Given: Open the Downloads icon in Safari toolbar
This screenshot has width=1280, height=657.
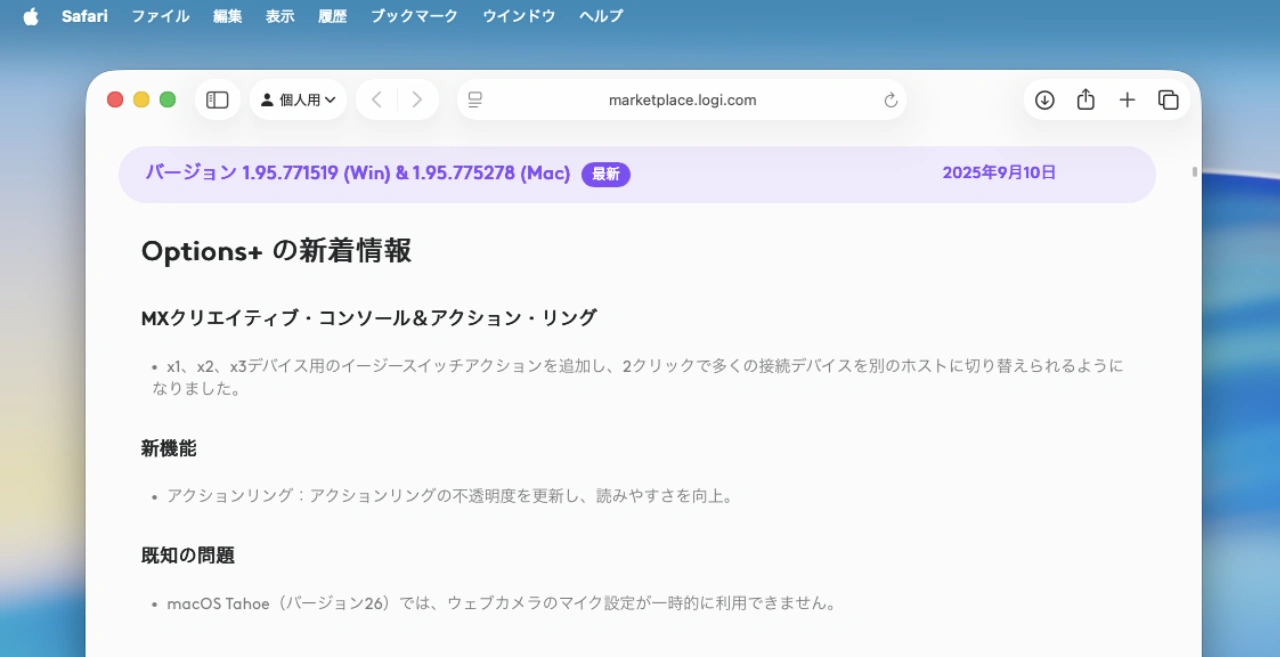Looking at the screenshot, I should [1044, 99].
